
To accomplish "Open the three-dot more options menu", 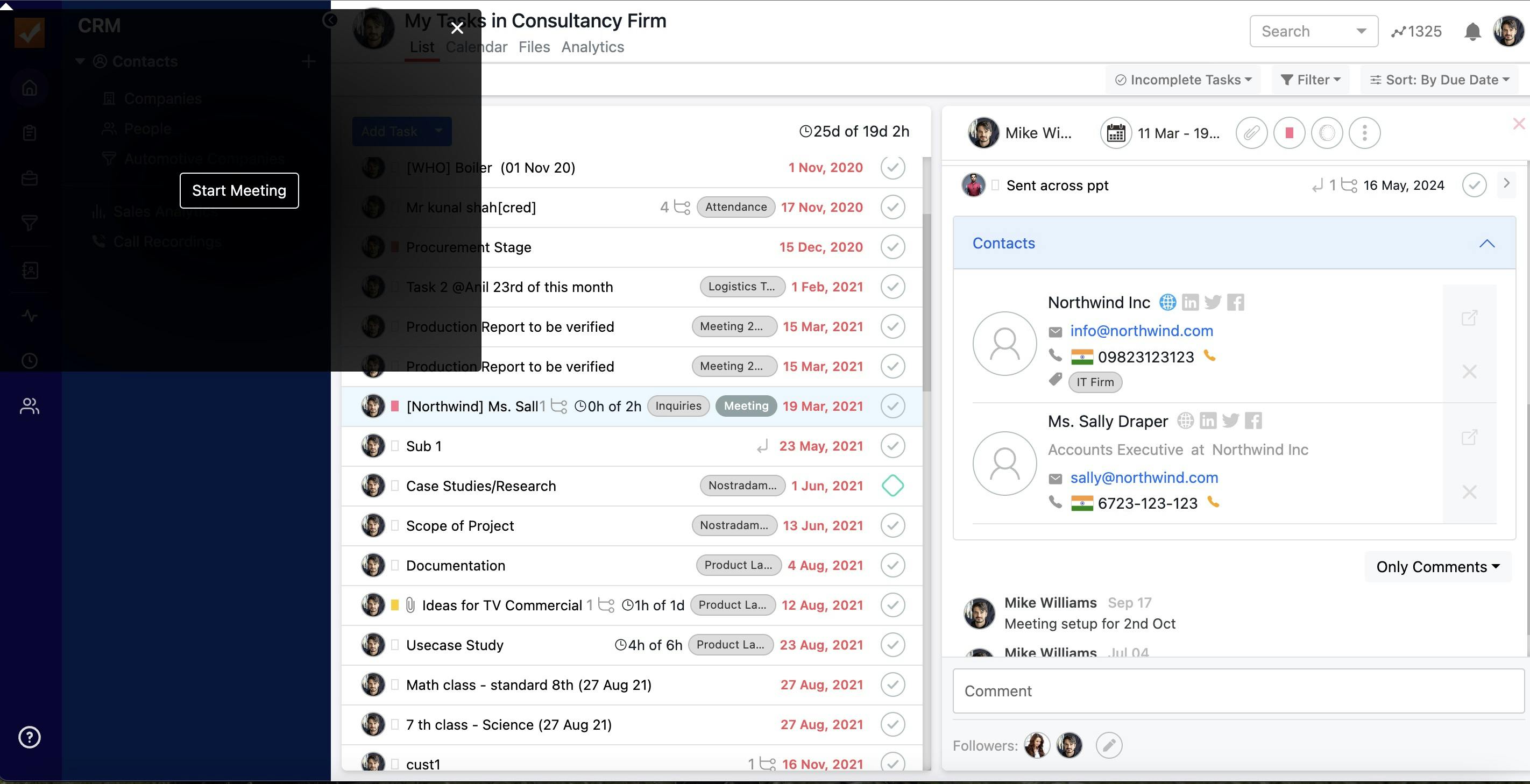I will (1364, 133).
